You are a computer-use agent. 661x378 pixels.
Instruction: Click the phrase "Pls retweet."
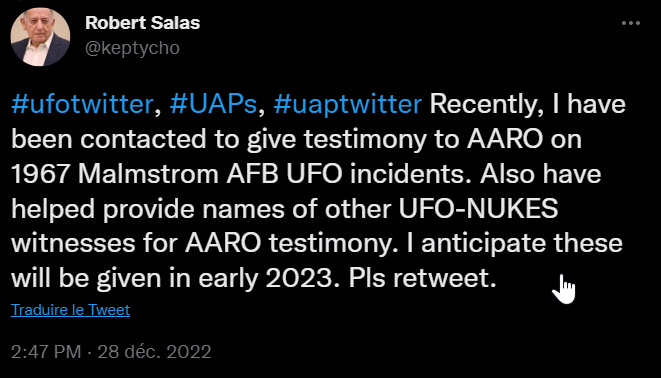(x=423, y=278)
